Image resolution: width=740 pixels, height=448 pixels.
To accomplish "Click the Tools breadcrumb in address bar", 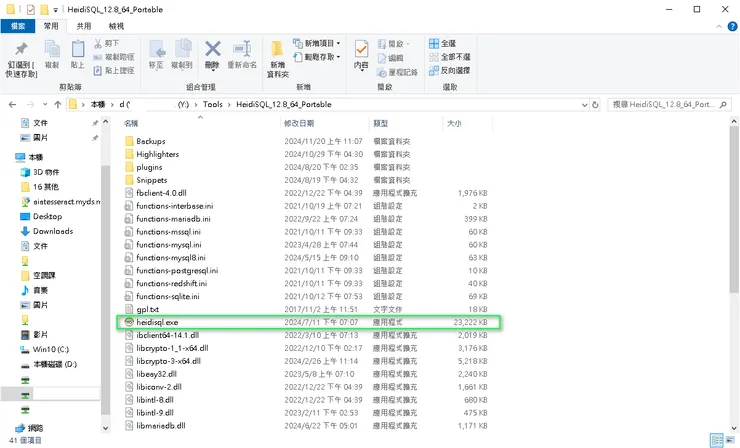I will (x=212, y=105).
